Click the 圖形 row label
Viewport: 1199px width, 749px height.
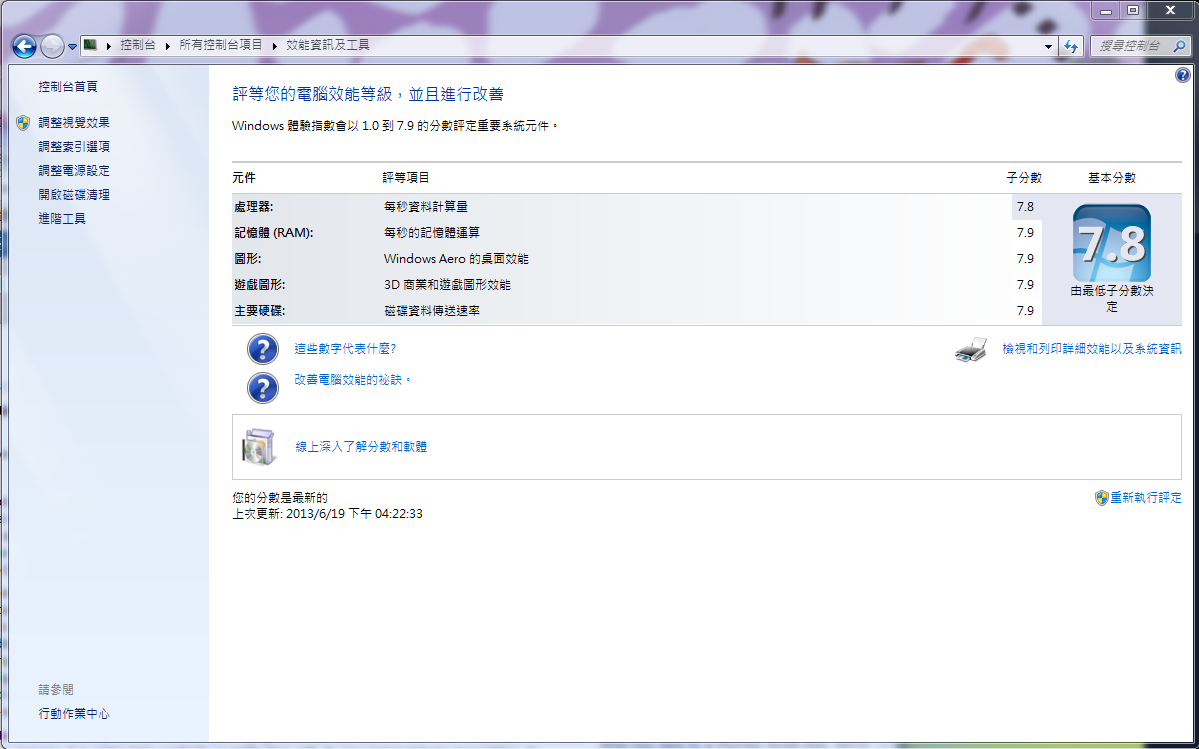coord(248,258)
